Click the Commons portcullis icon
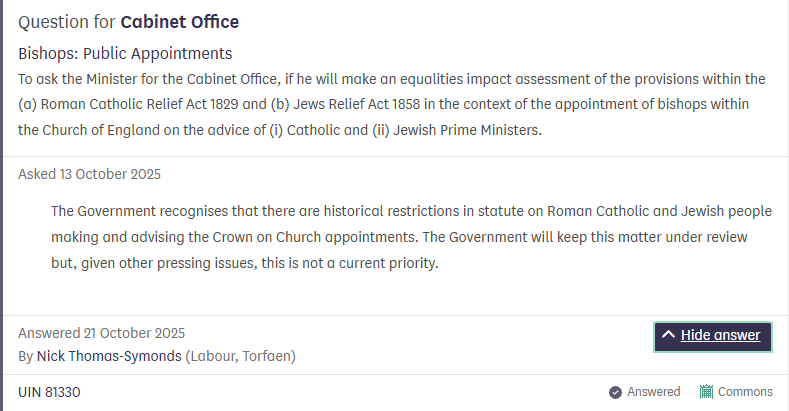 [x=706, y=392]
